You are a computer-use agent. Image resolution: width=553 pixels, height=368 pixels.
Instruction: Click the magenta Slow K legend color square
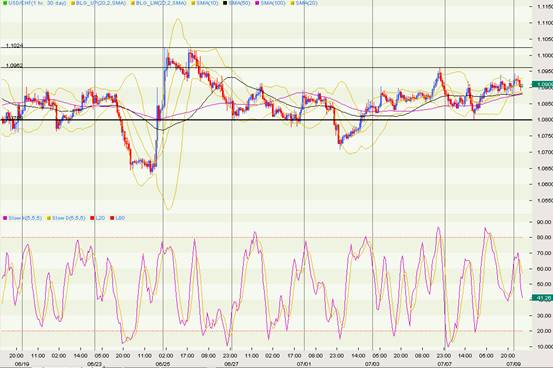pos(5,218)
